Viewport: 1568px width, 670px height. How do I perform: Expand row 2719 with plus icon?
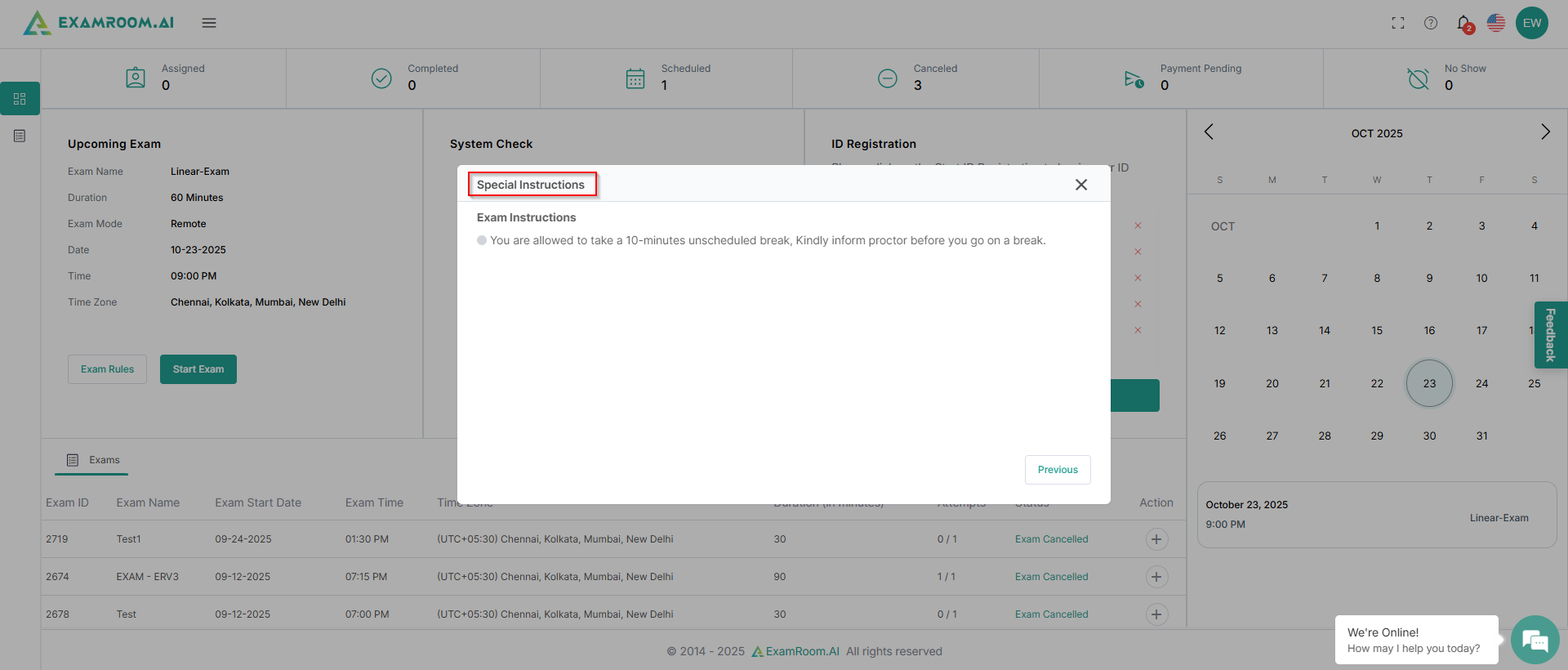coord(1156,539)
